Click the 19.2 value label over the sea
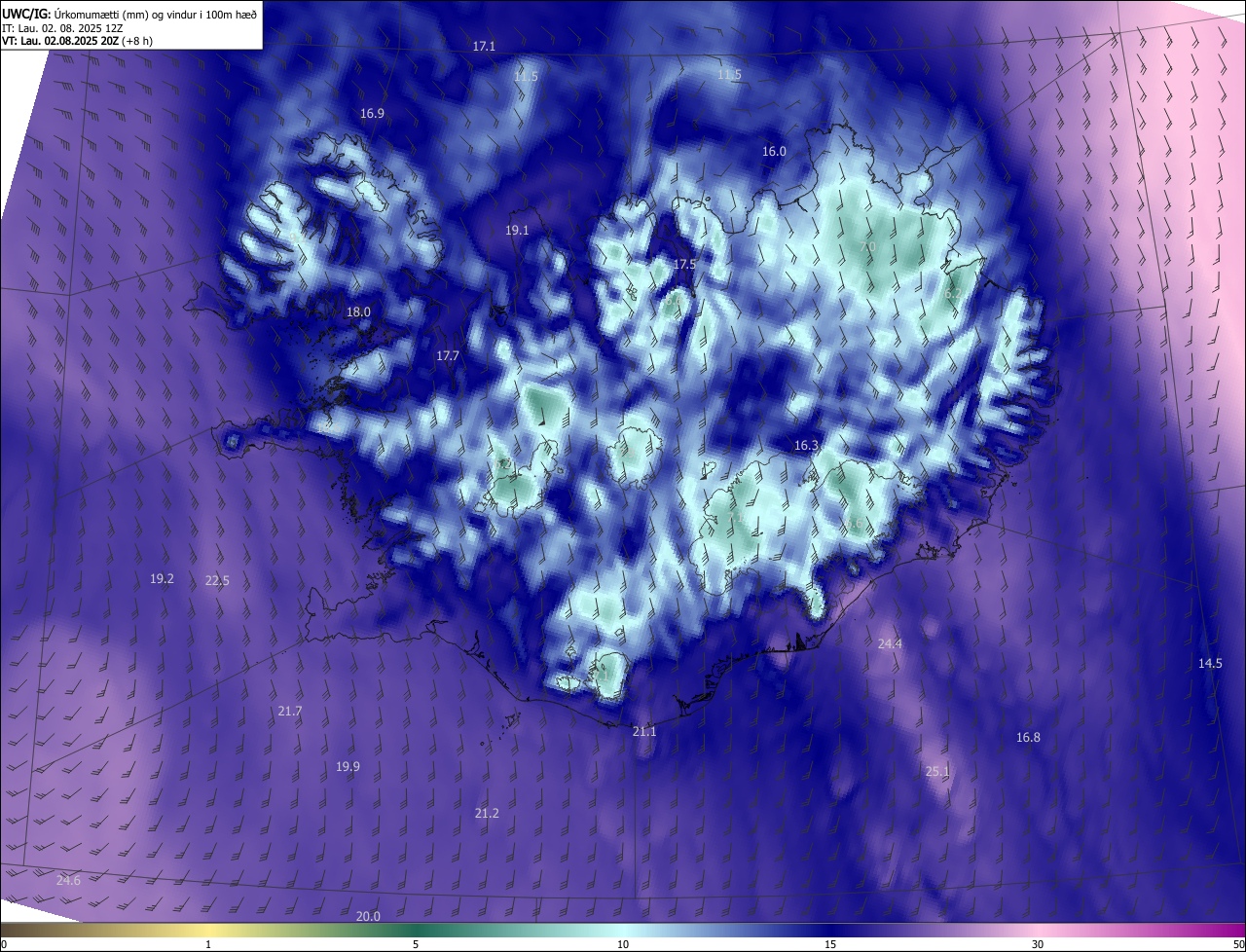The height and width of the screenshot is (952, 1246). coord(162,579)
